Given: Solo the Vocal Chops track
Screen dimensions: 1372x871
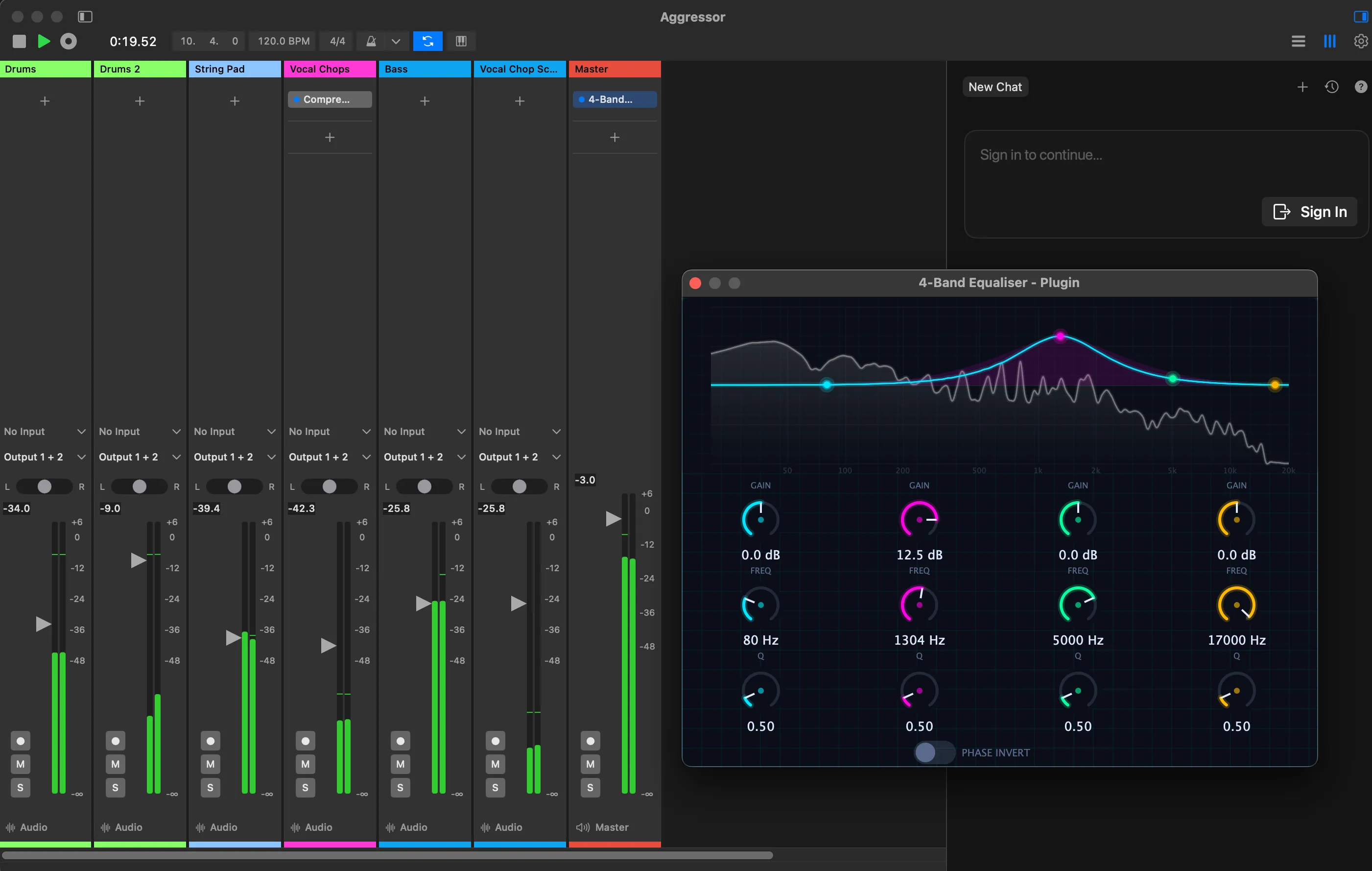Looking at the screenshot, I should point(306,788).
